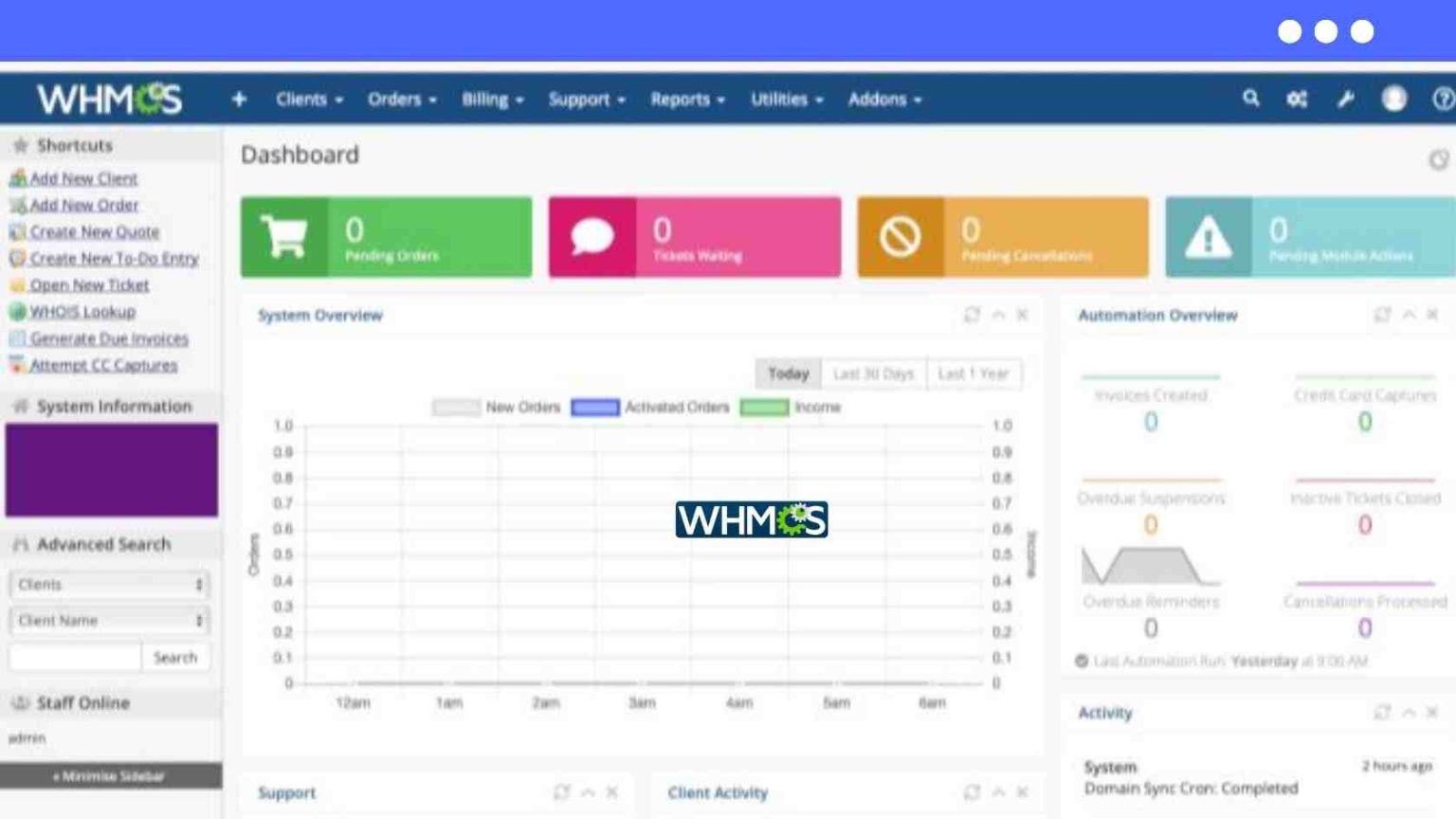
Task: Collapse the Support widget
Action: tap(588, 792)
